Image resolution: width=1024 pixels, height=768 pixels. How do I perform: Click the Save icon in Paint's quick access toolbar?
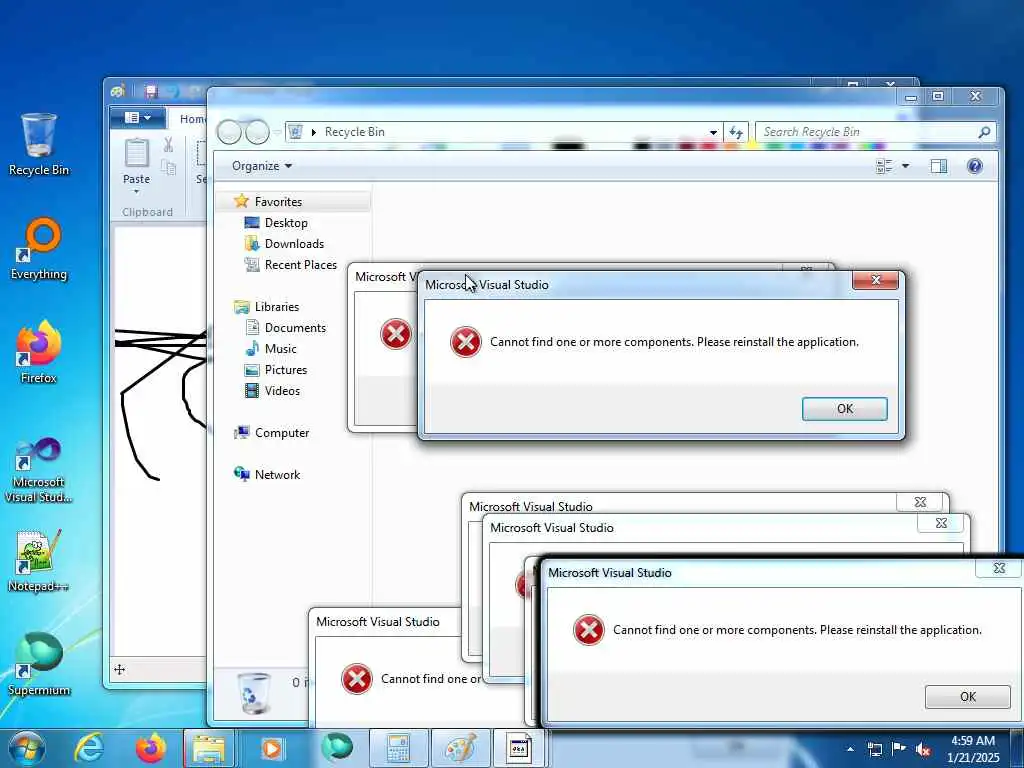[151, 91]
